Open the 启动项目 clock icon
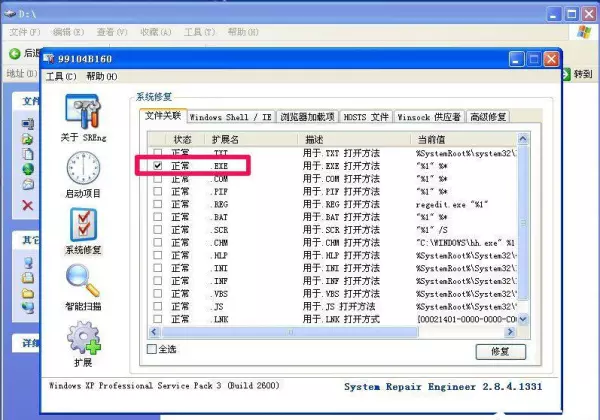The width and height of the screenshot is (600, 420). click(83, 168)
